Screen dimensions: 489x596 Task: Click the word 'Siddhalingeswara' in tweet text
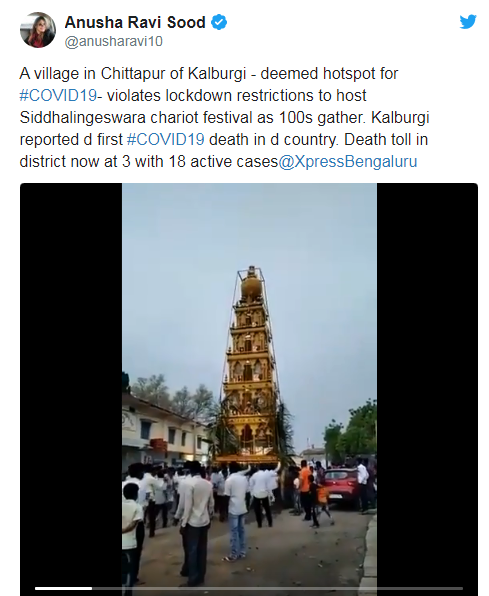(83, 117)
